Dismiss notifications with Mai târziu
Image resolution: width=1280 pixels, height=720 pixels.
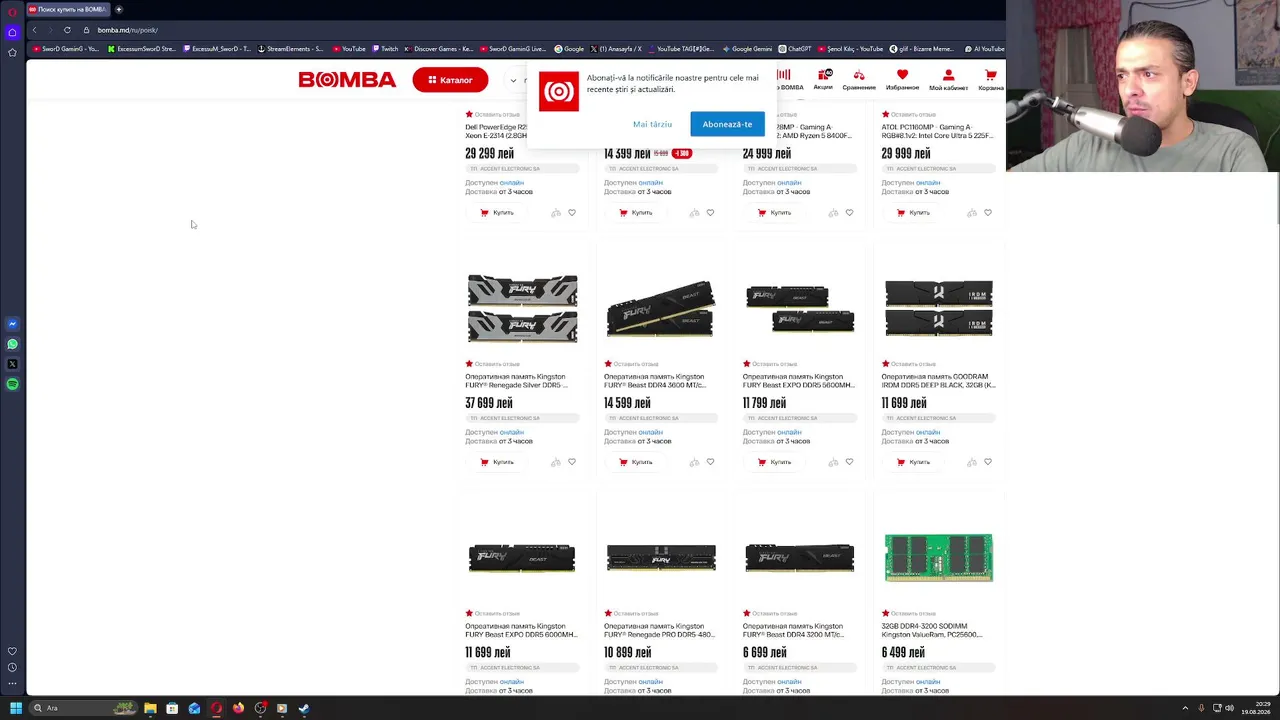tap(652, 124)
